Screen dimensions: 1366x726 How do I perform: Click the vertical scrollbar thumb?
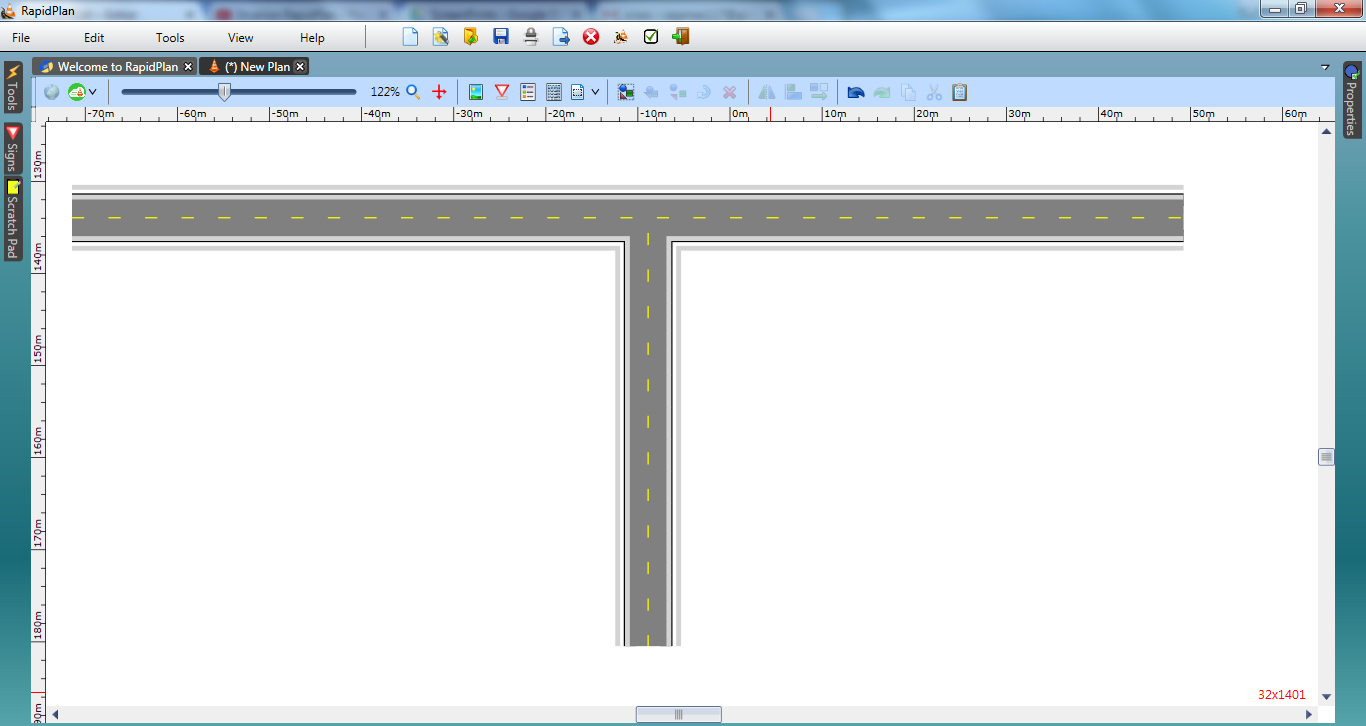[1326, 457]
